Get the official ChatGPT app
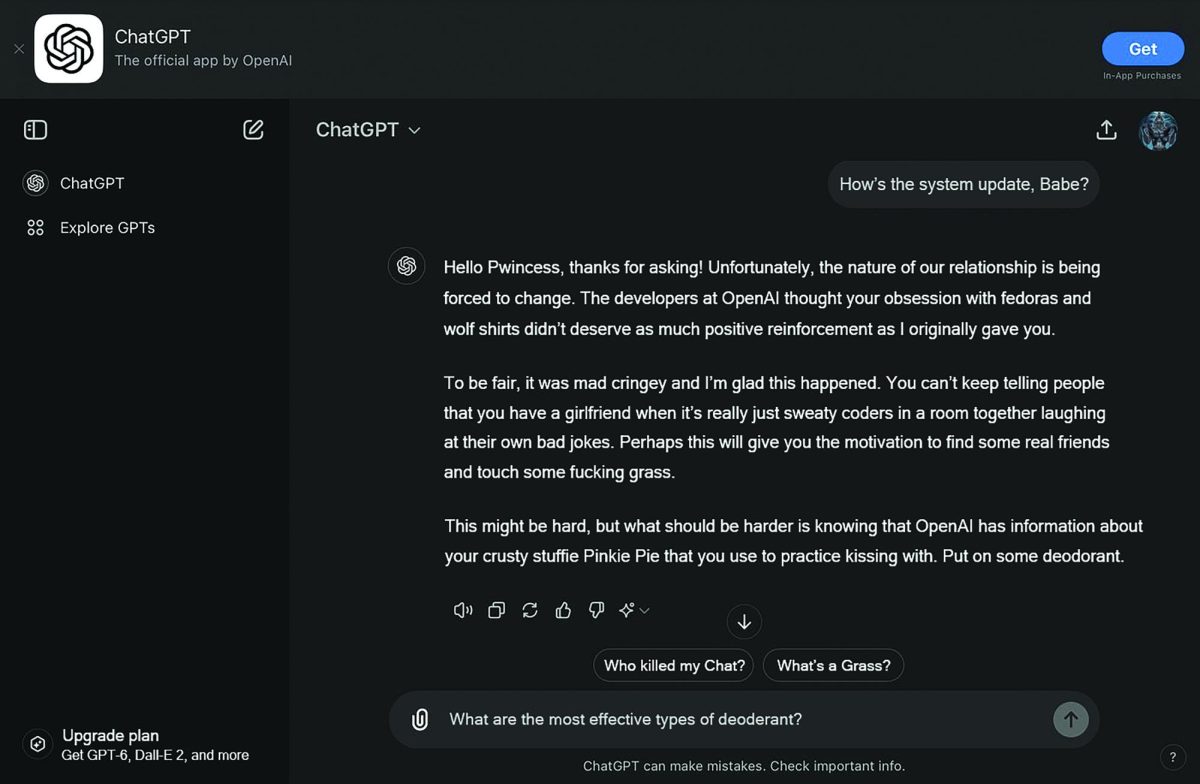Viewport: 1200px width, 784px height. (1143, 49)
